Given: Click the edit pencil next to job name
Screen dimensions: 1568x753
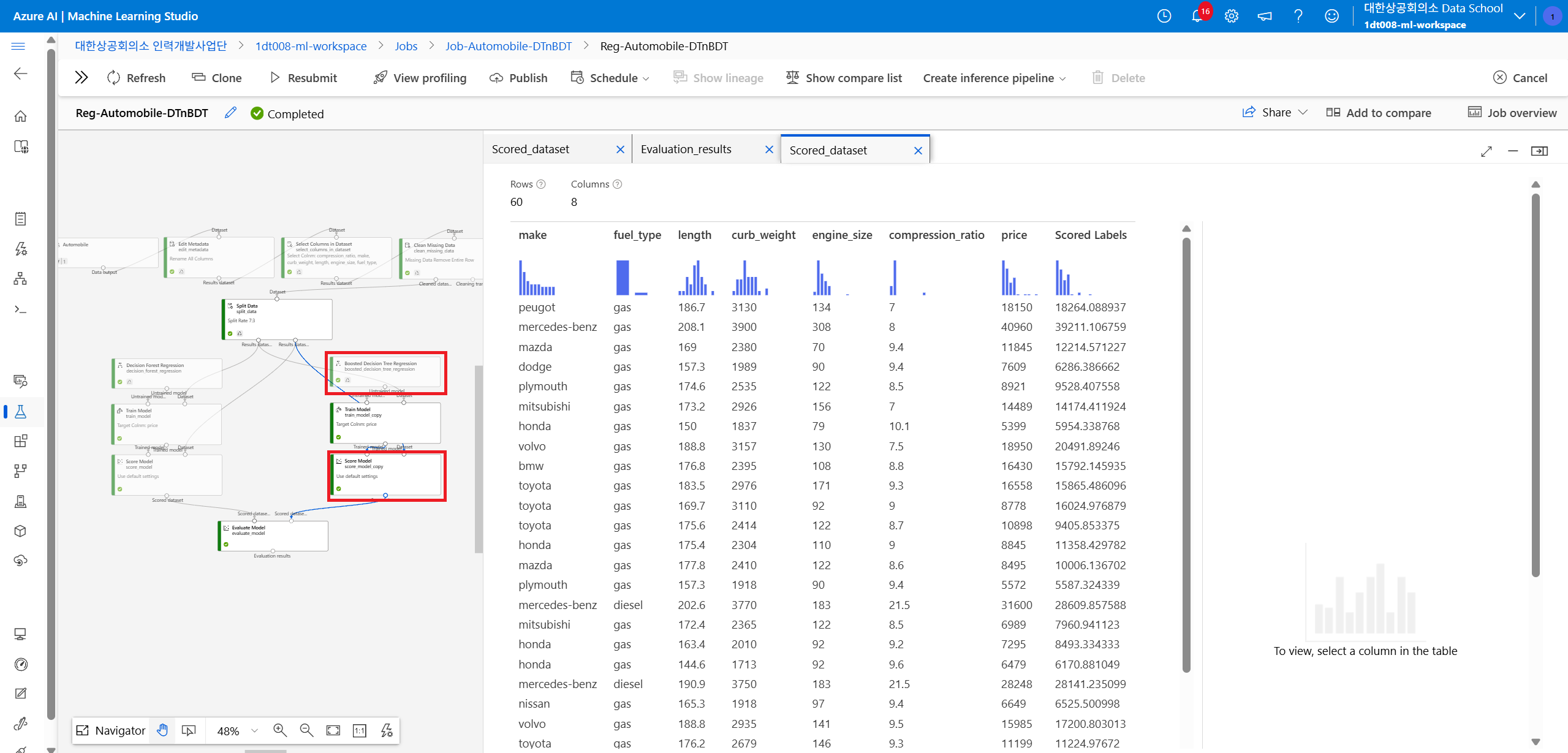Looking at the screenshot, I should tap(230, 113).
